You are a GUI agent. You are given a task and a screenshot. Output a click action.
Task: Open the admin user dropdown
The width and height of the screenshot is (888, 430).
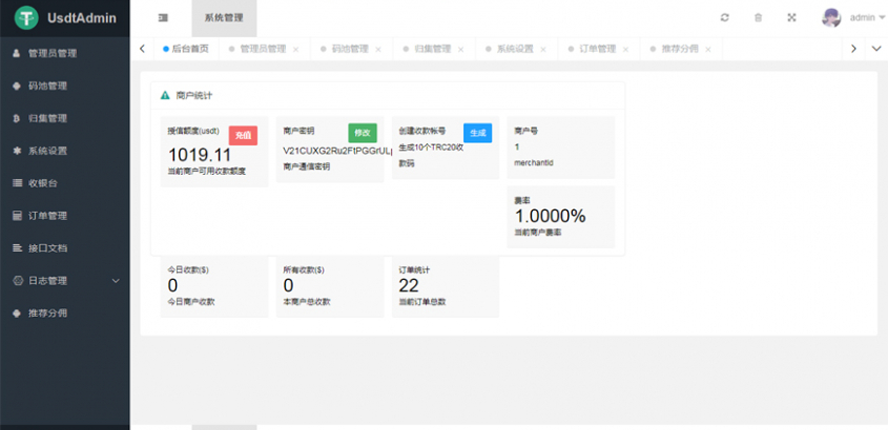pyautogui.click(x=866, y=18)
